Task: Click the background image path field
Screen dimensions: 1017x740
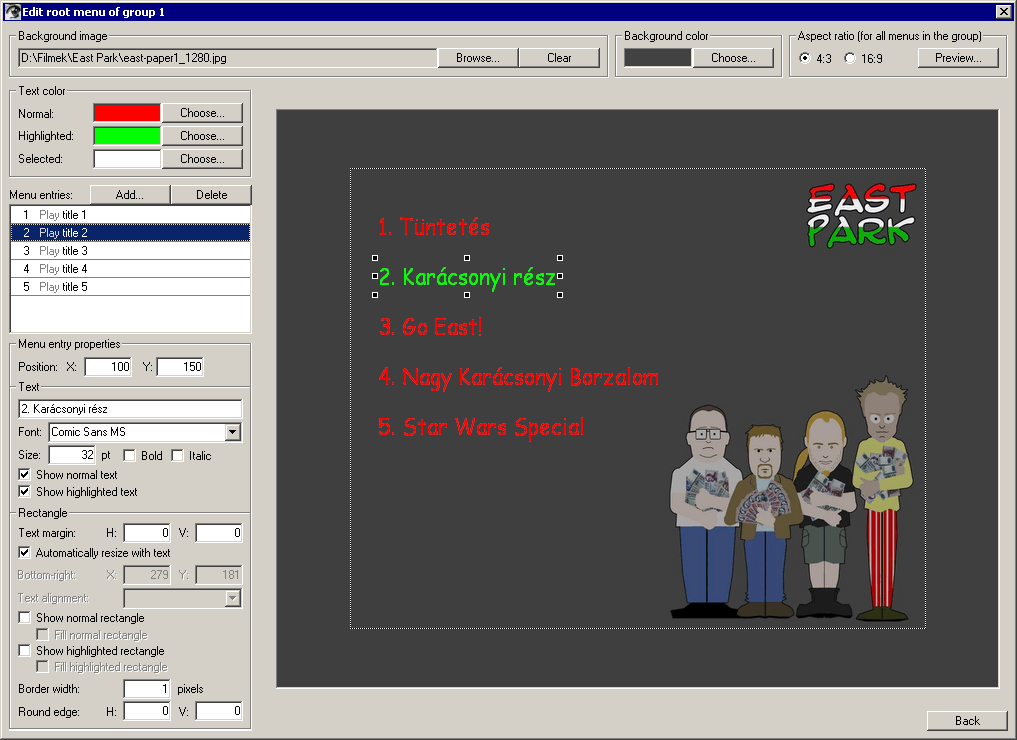Action: coord(228,58)
